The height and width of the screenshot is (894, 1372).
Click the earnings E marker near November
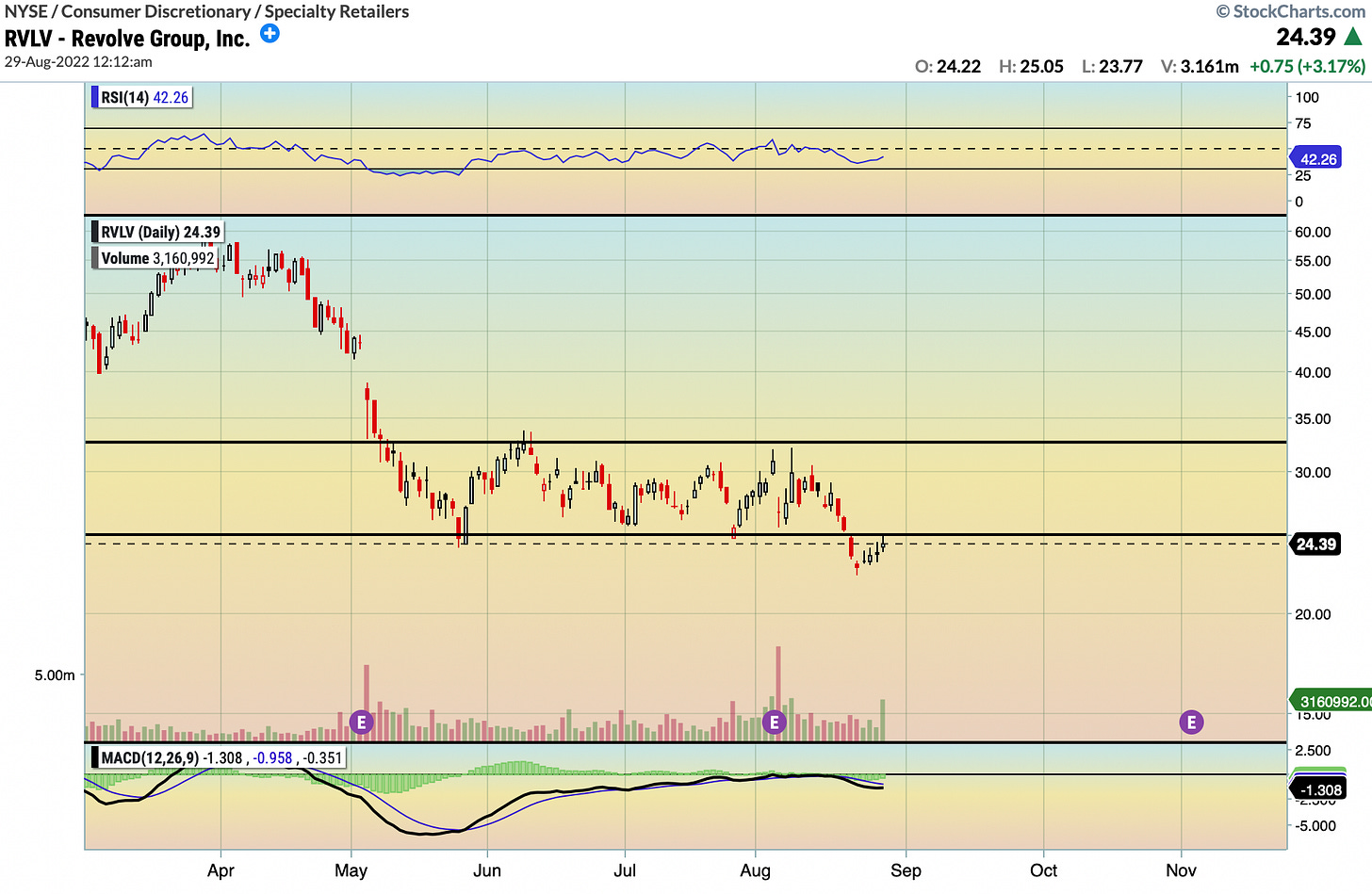pyautogui.click(x=1191, y=723)
